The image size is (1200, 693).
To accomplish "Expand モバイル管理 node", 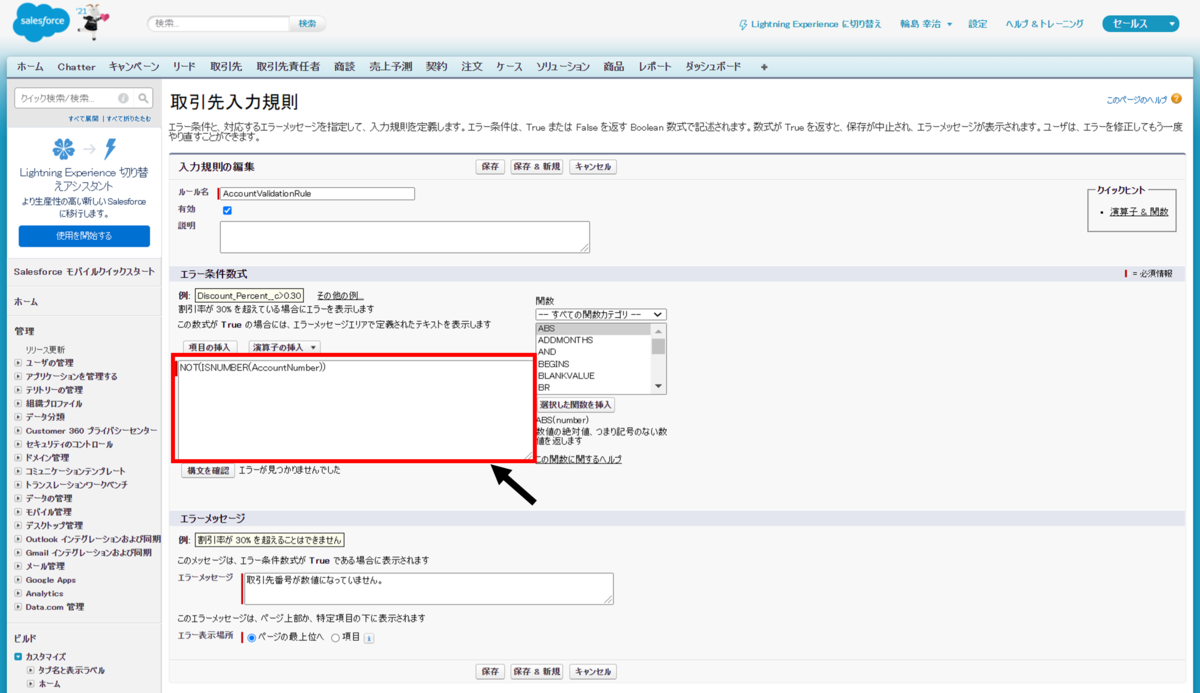I will [18, 511].
